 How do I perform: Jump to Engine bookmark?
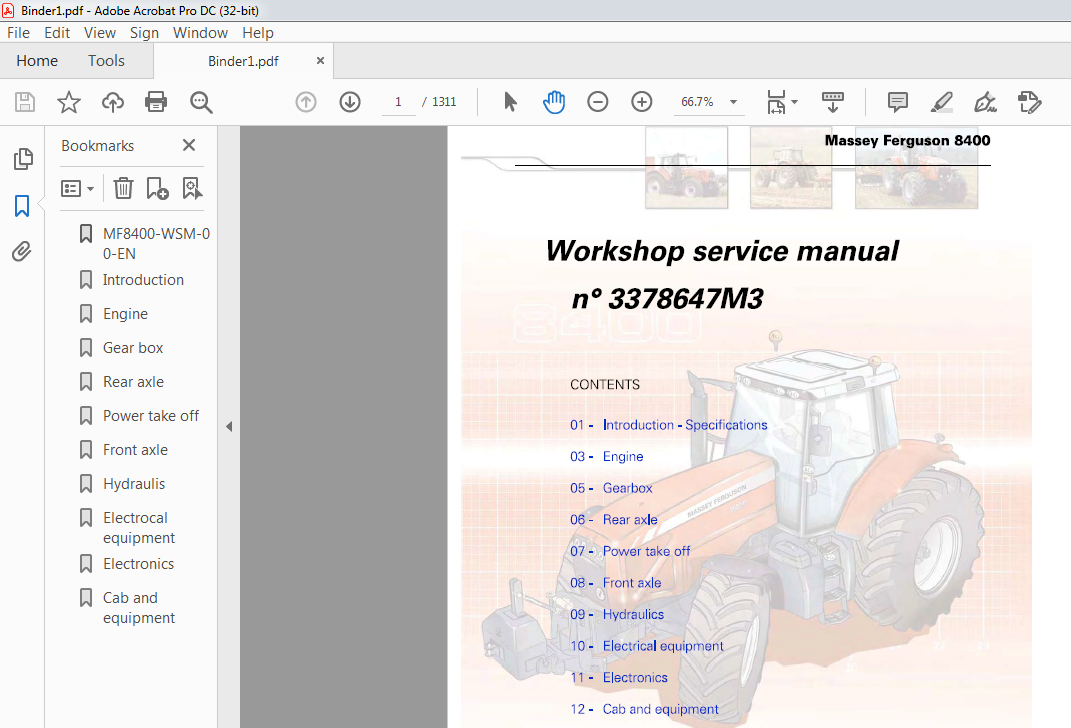click(125, 314)
